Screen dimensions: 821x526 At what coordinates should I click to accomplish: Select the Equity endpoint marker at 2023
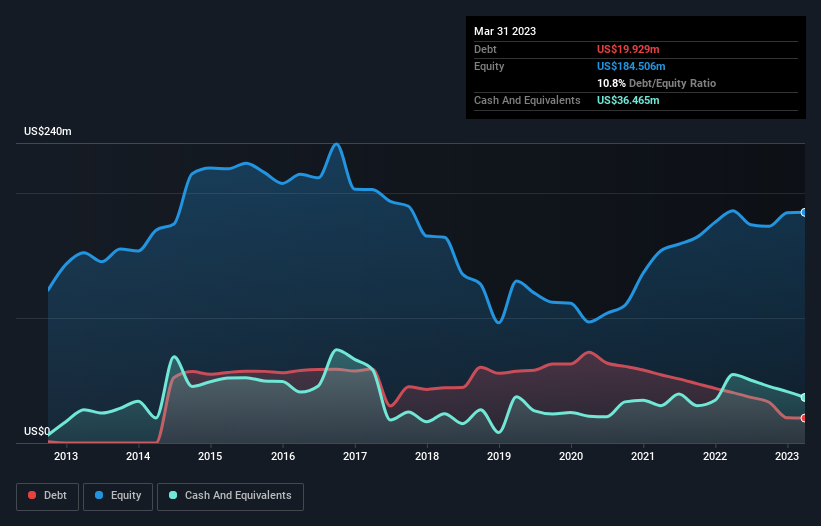(x=804, y=212)
